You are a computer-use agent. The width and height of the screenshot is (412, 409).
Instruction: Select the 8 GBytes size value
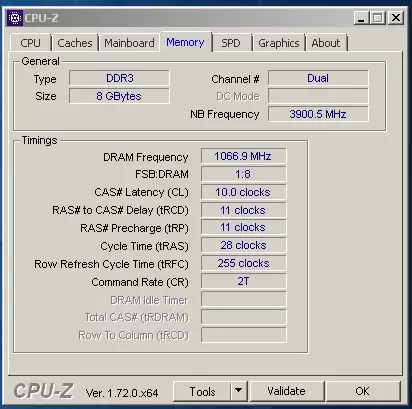point(119,96)
